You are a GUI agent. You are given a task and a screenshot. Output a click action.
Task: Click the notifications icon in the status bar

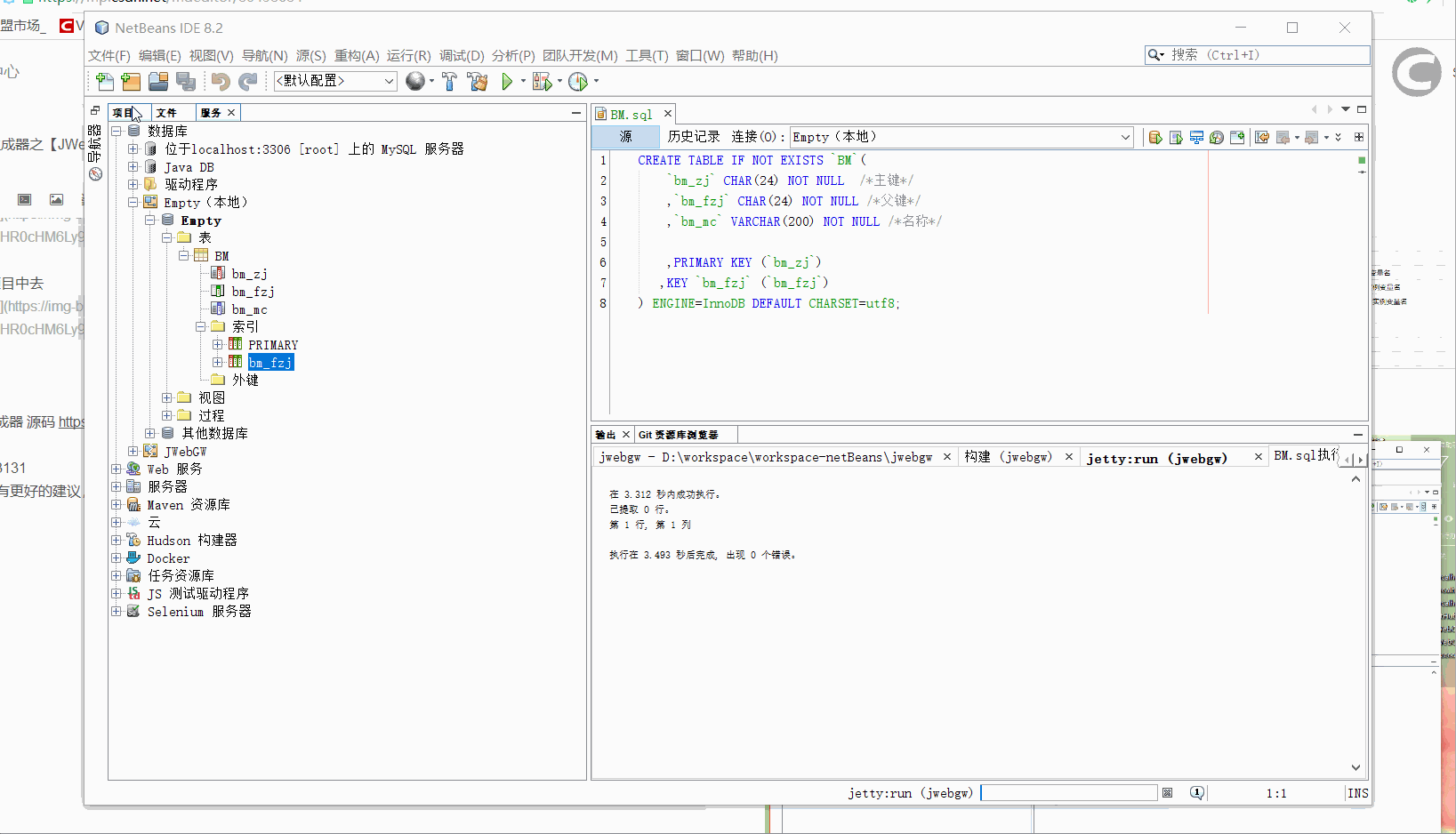pyautogui.click(x=1197, y=792)
